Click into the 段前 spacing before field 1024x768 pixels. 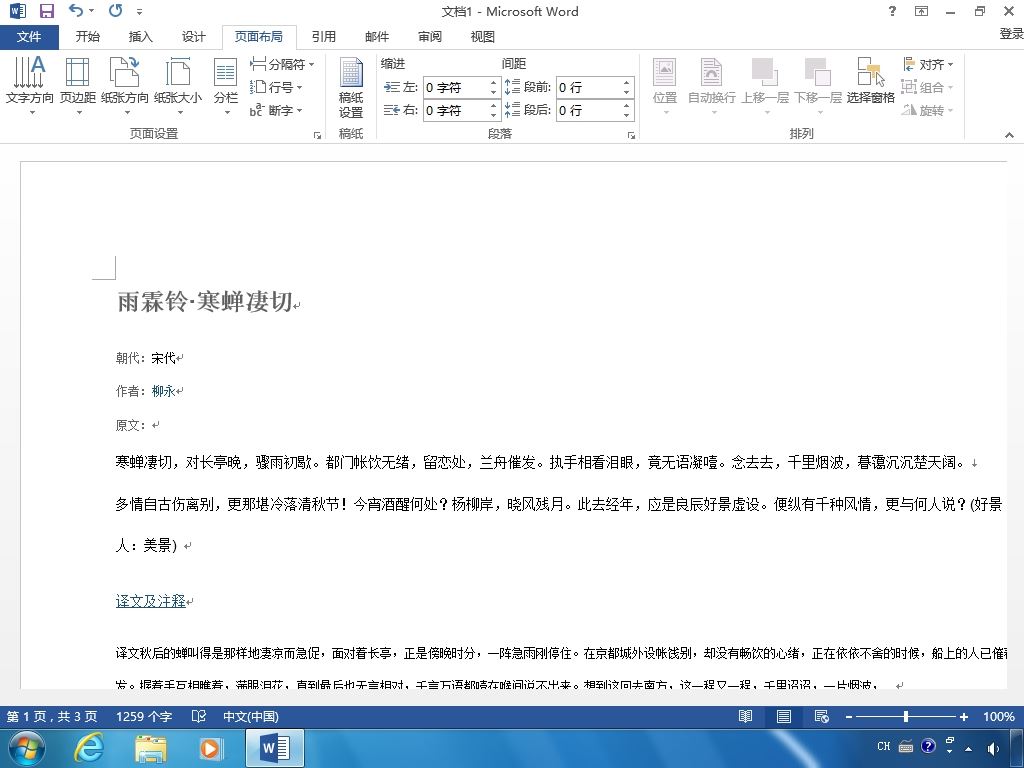click(589, 87)
